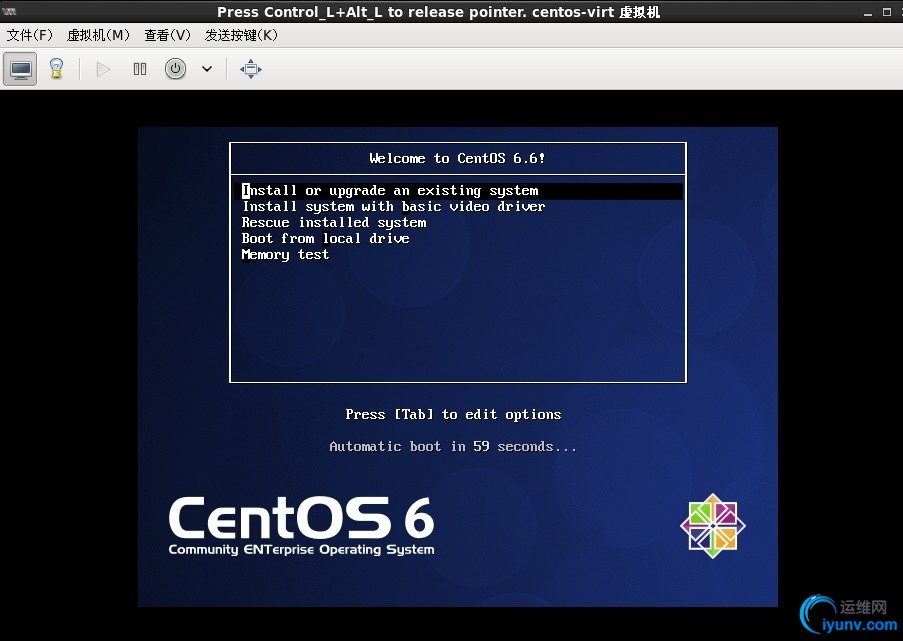Open virtual hardware details with lightbulb icon

pos(56,69)
